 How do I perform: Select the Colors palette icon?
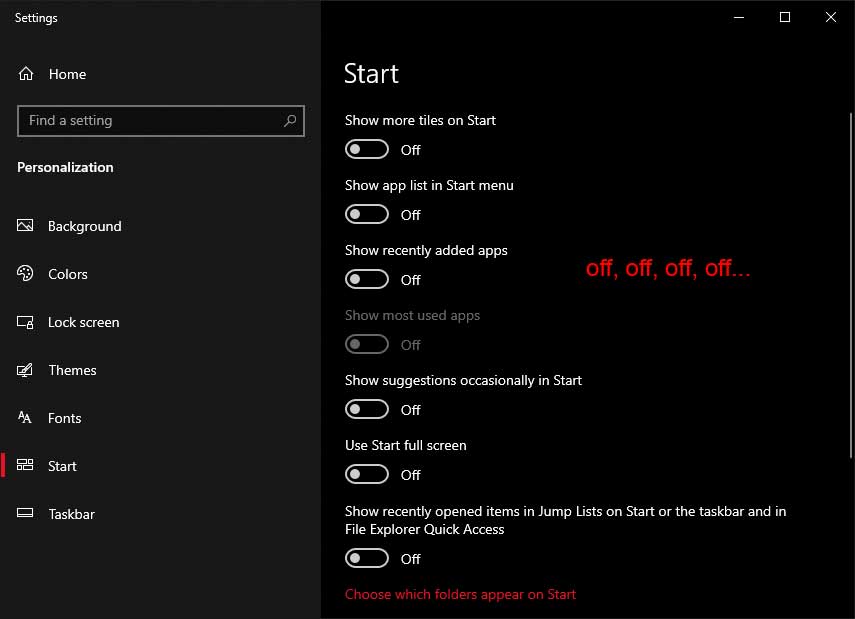point(25,273)
